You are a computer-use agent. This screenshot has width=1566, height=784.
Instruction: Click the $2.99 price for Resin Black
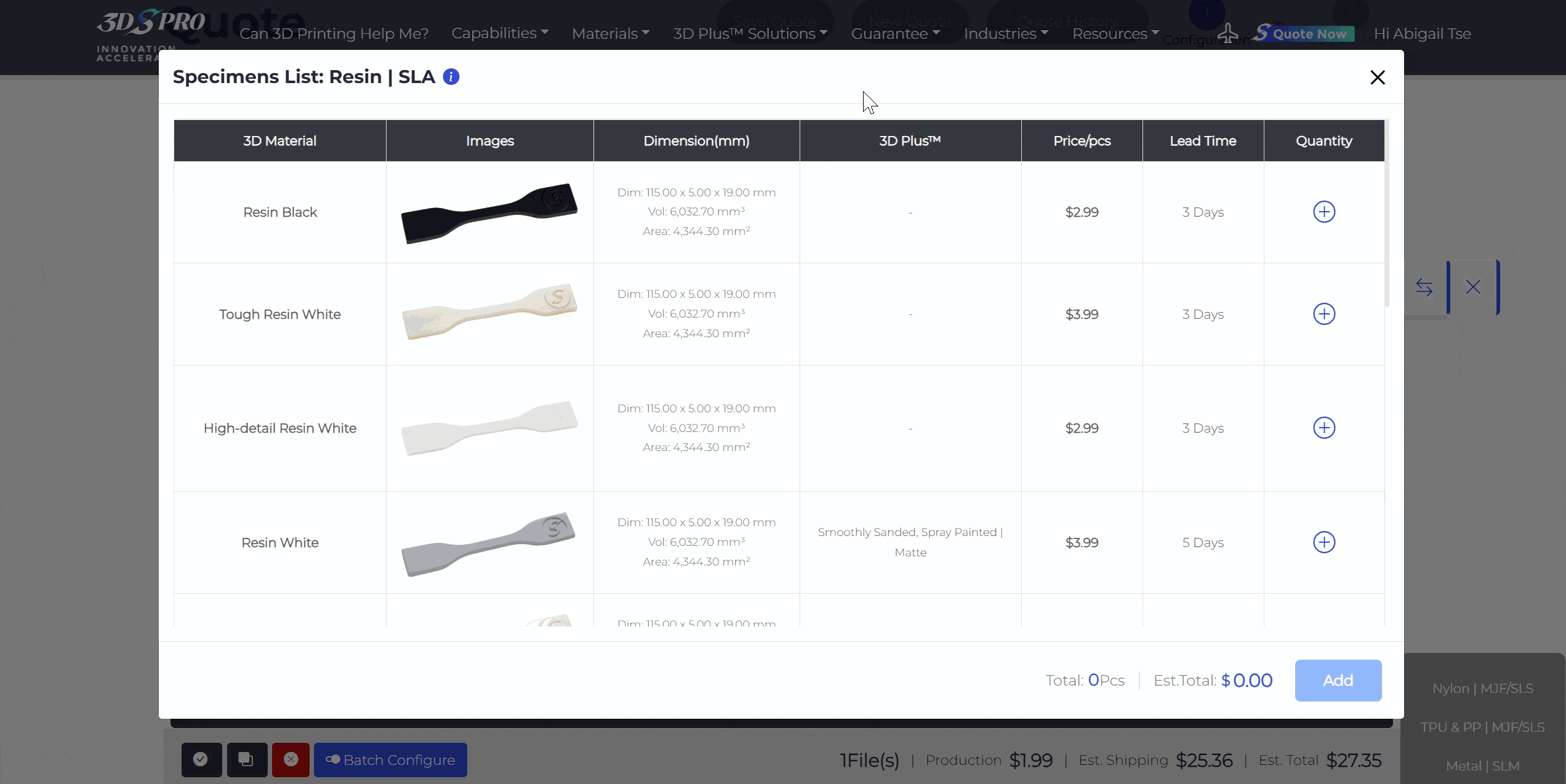(1082, 212)
